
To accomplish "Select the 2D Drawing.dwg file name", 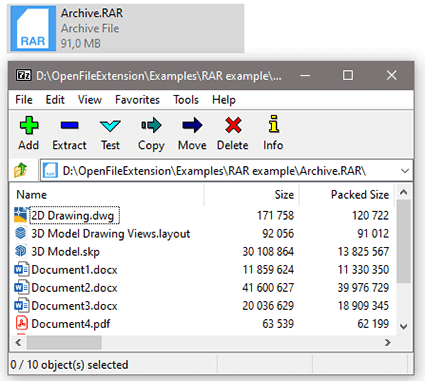I will point(73,216).
